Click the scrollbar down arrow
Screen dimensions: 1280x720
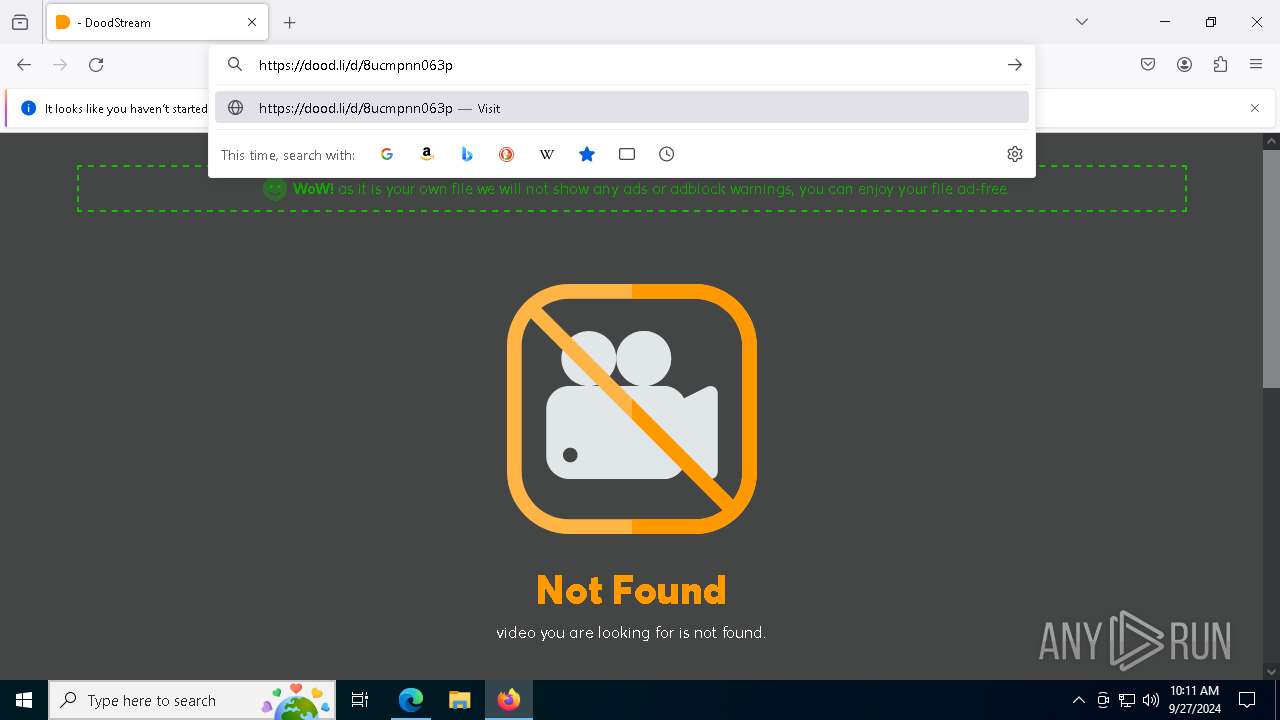pyautogui.click(x=1271, y=672)
